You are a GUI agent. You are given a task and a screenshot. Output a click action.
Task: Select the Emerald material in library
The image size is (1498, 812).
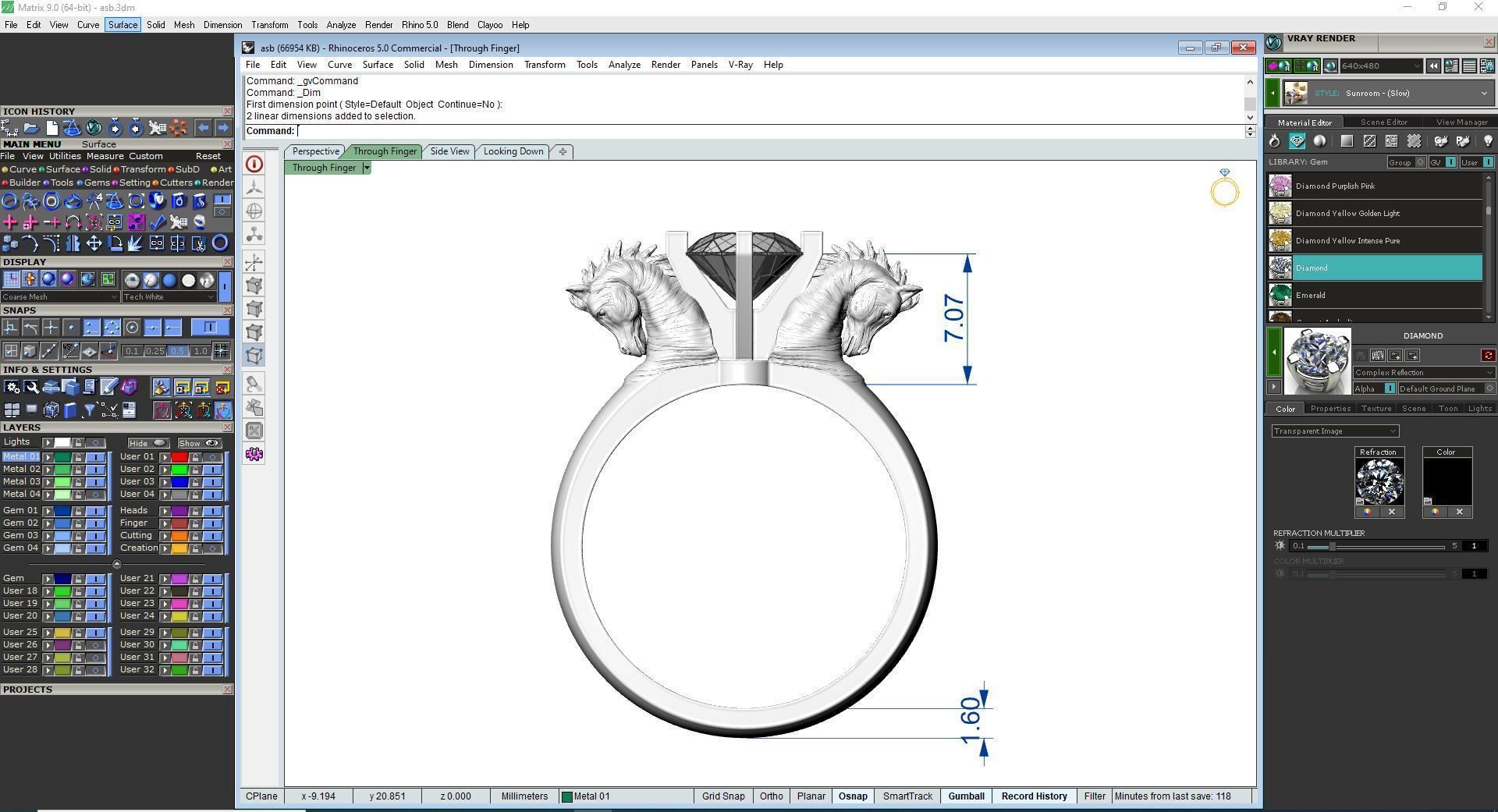point(1375,296)
